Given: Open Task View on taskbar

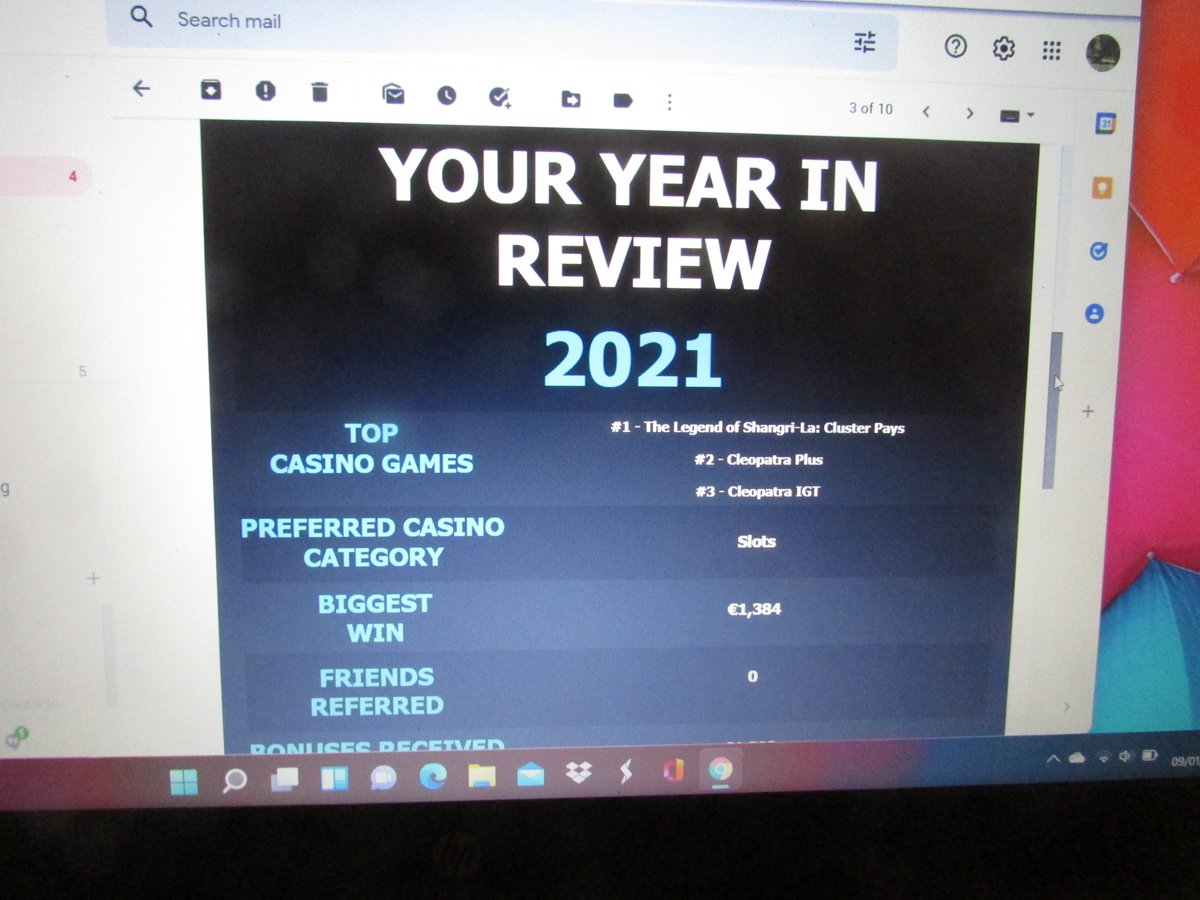Looking at the screenshot, I should pos(284,780).
